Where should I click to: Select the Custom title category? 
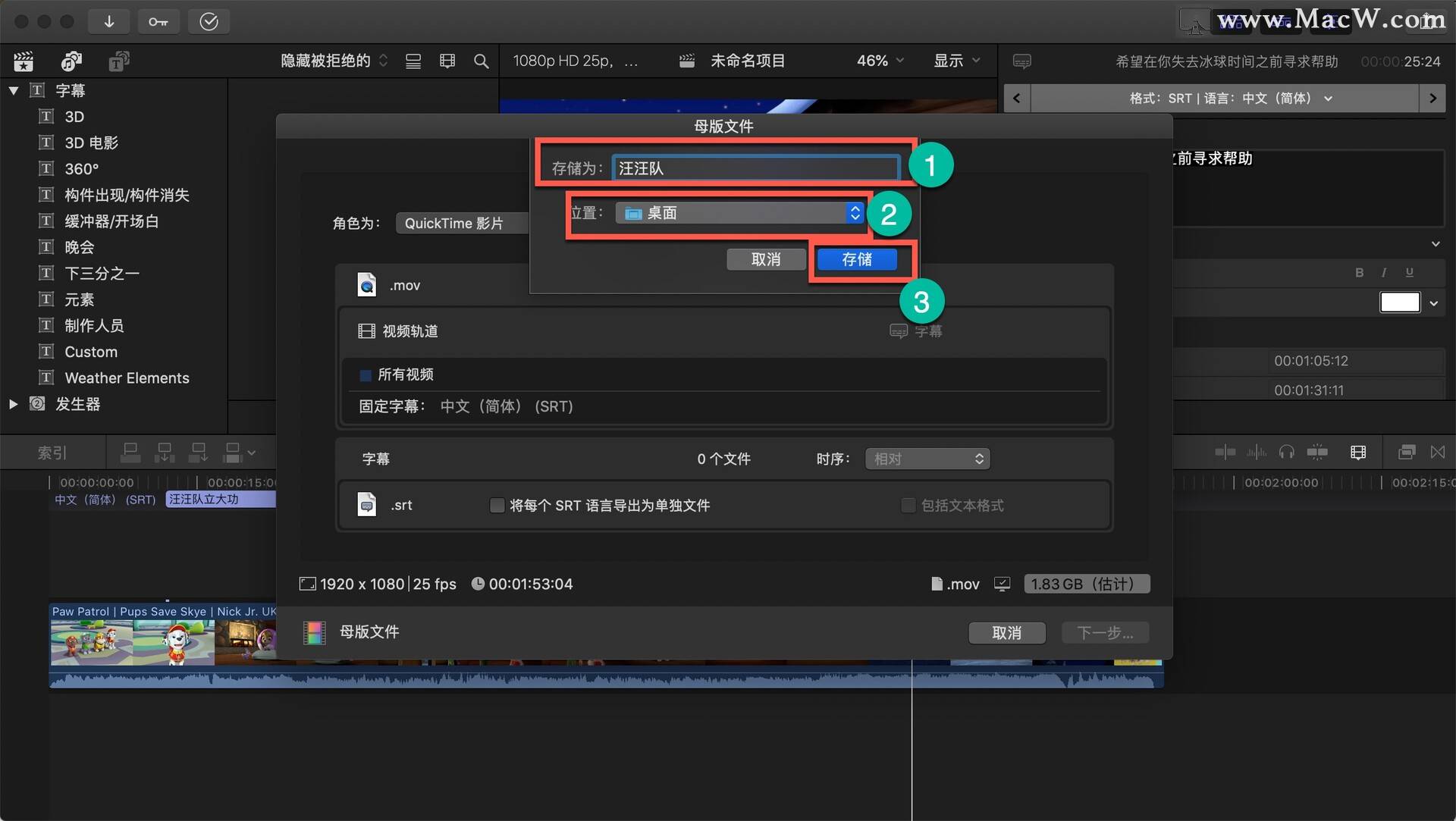[x=90, y=352]
